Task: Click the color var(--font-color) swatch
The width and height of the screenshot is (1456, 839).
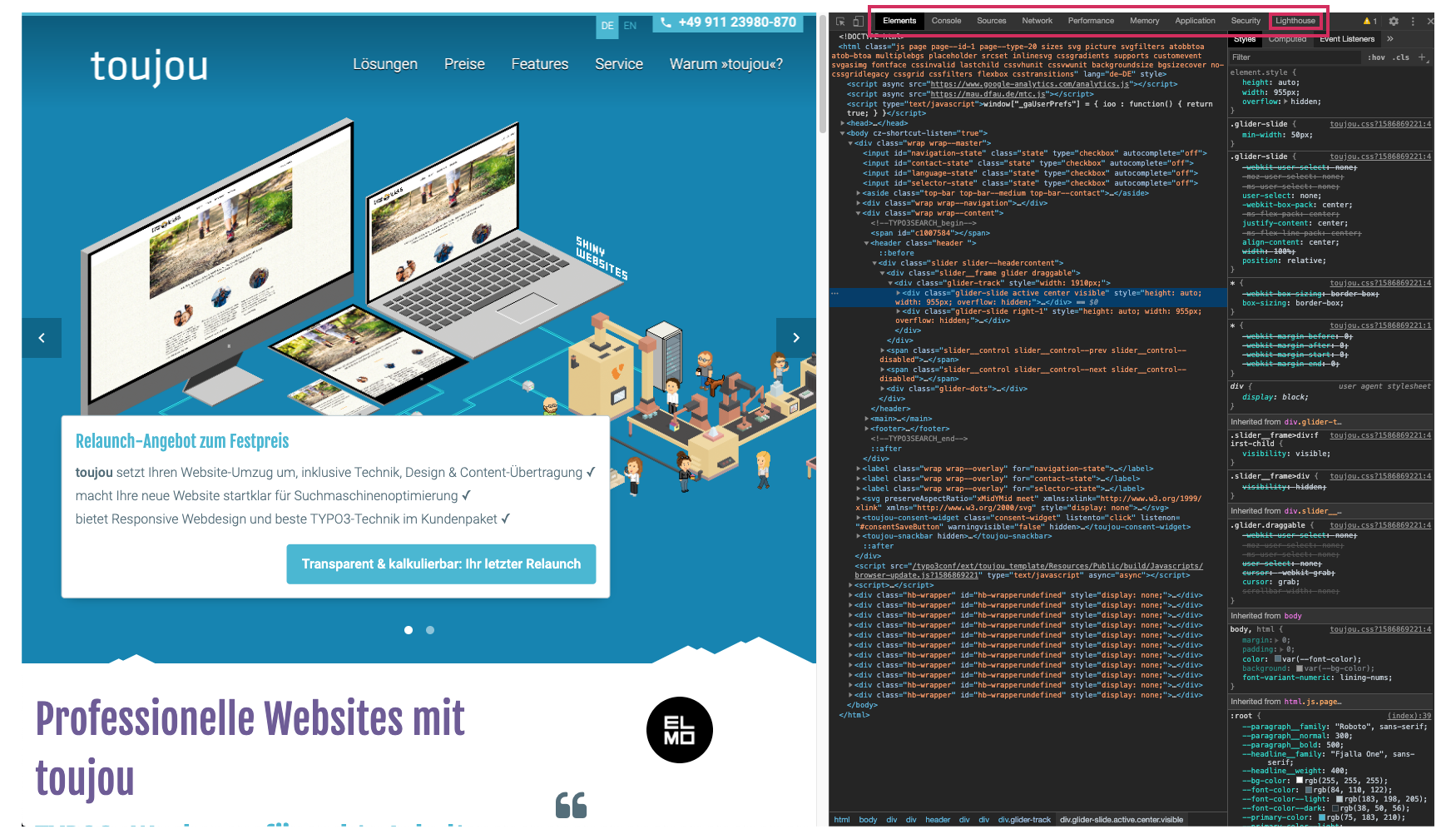Action: [1278, 659]
